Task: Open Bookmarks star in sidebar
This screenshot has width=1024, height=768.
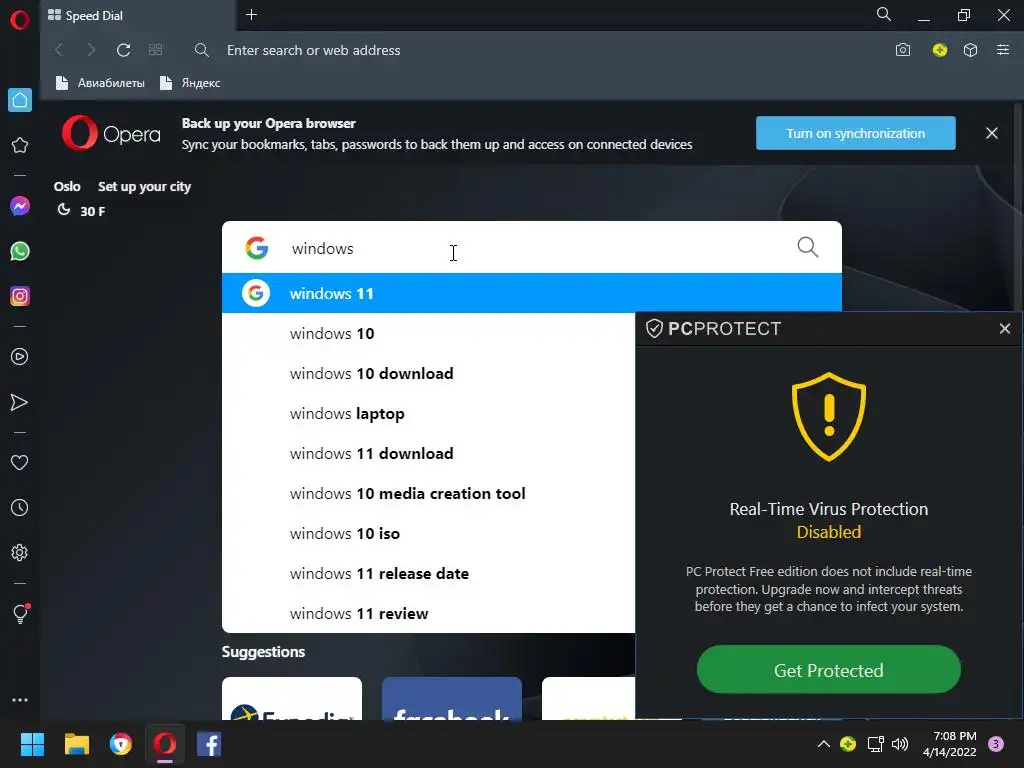Action: tap(20, 145)
